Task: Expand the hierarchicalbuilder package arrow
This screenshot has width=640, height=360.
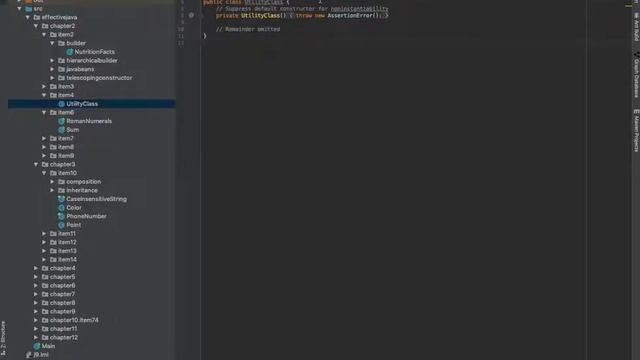Action: point(52,60)
